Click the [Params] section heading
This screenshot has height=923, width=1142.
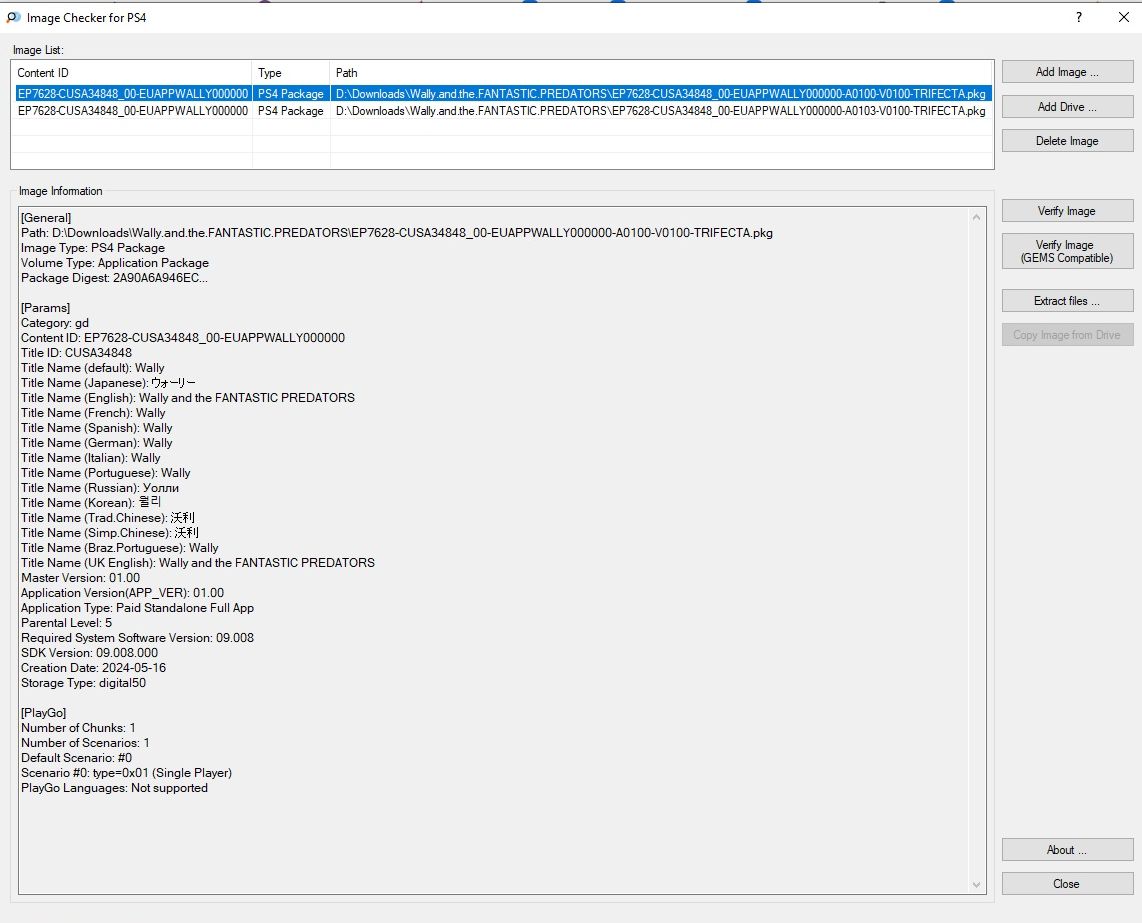click(45, 307)
